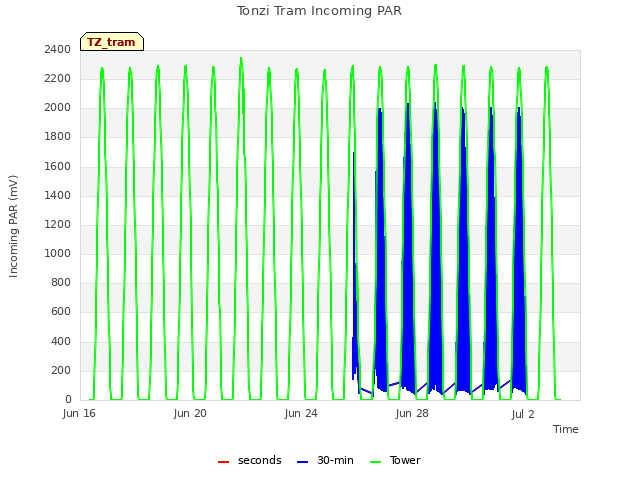Click the 1800 y-axis tick label
Image resolution: width=640 pixels, height=480 pixels.
tap(58, 137)
